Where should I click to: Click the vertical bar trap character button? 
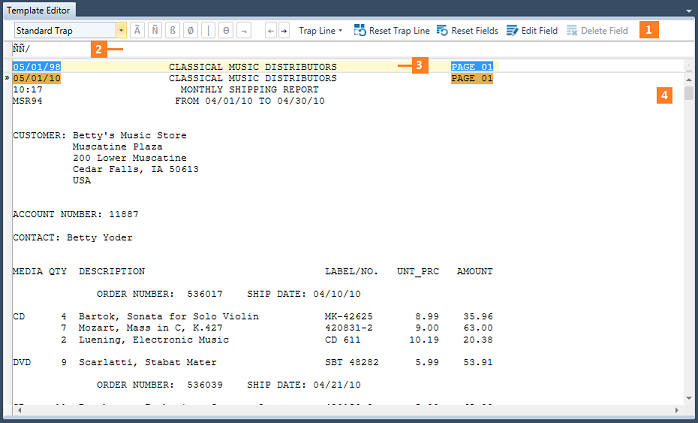pos(210,31)
